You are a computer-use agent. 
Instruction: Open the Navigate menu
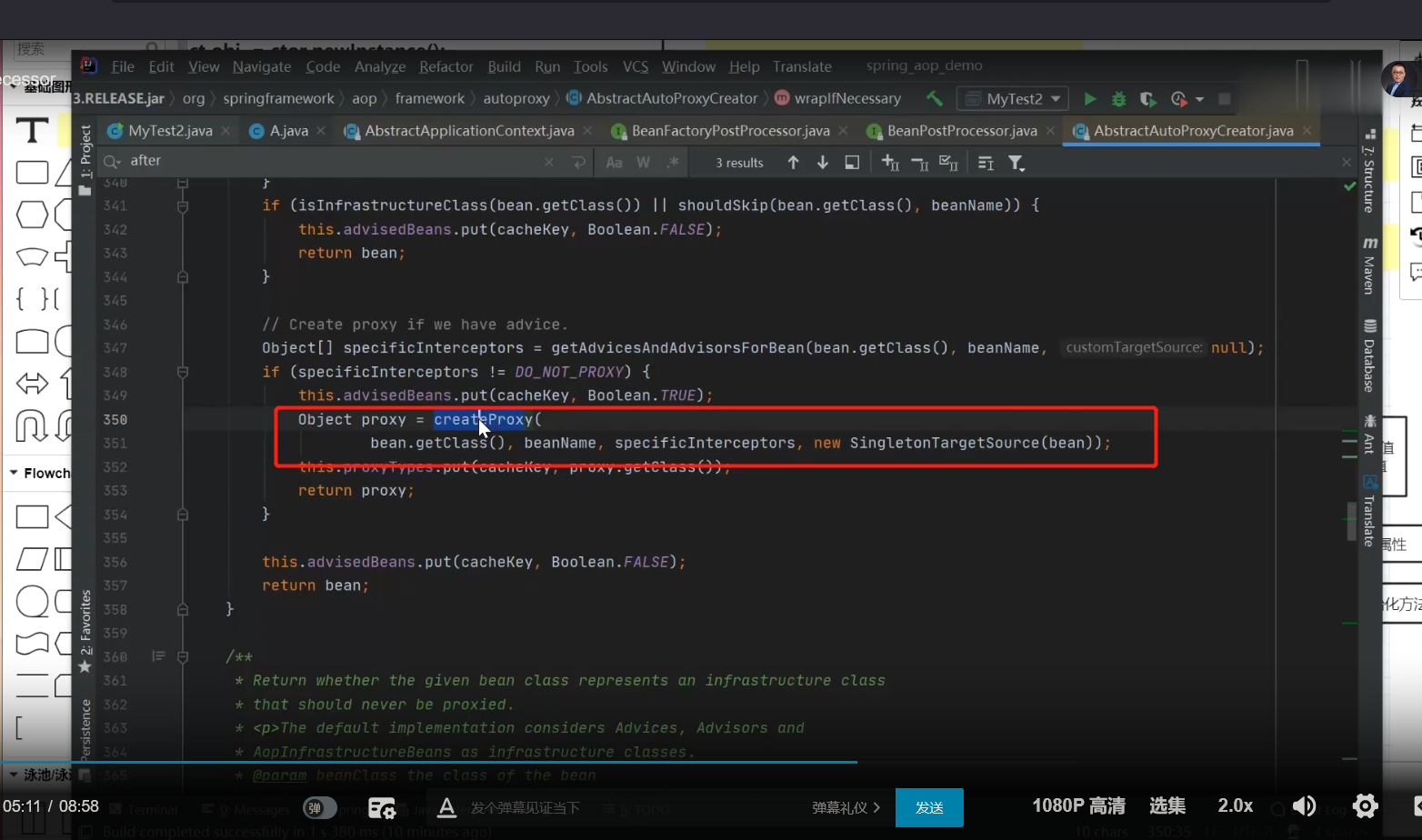point(262,66)
